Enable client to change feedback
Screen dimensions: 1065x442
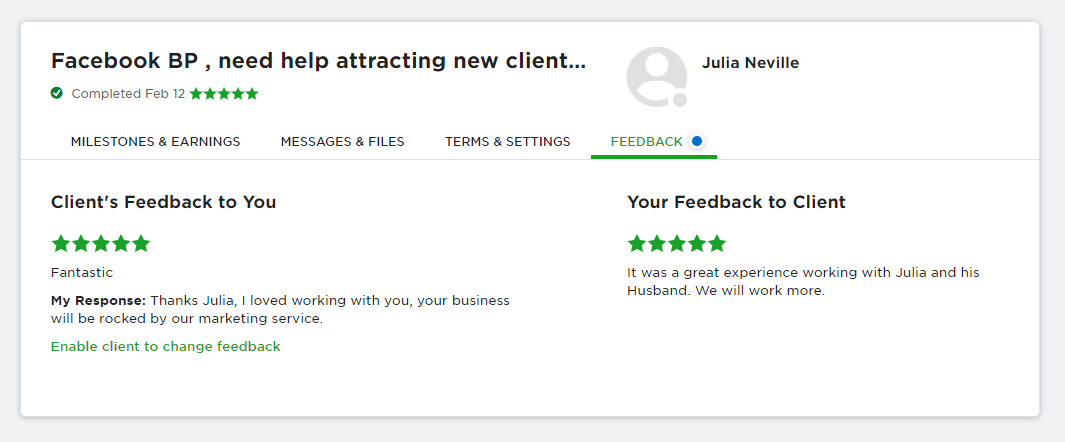(165, 346)
